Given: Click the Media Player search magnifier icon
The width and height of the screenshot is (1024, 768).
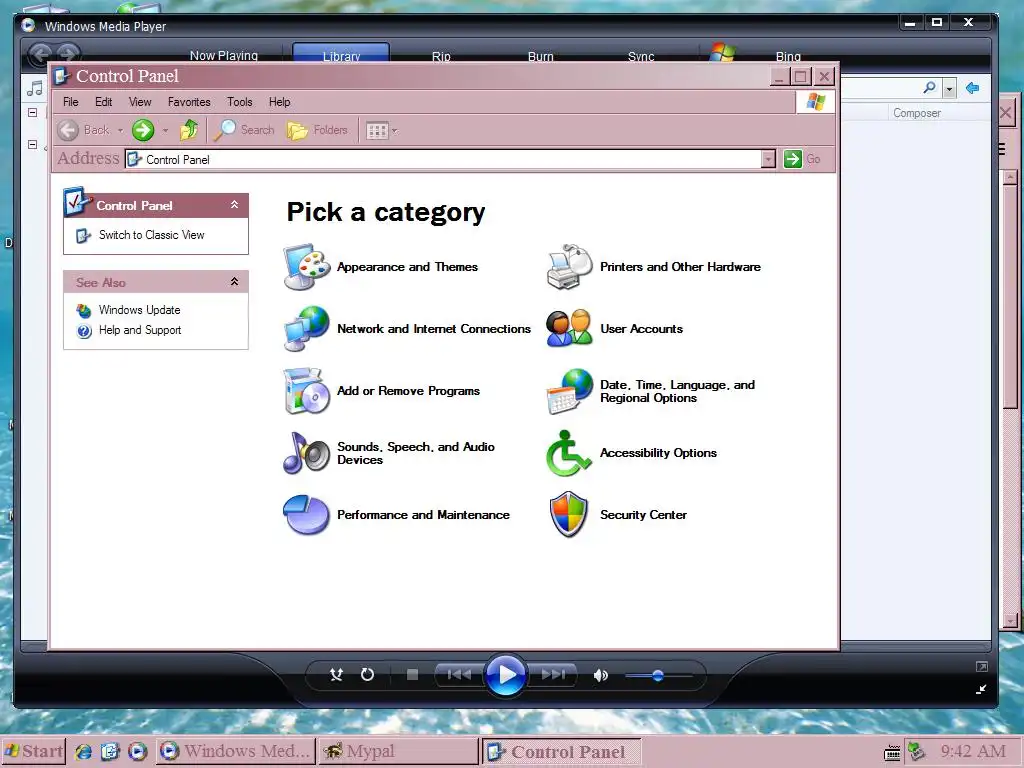Looking at the screenshot, I should click(929, 88).
